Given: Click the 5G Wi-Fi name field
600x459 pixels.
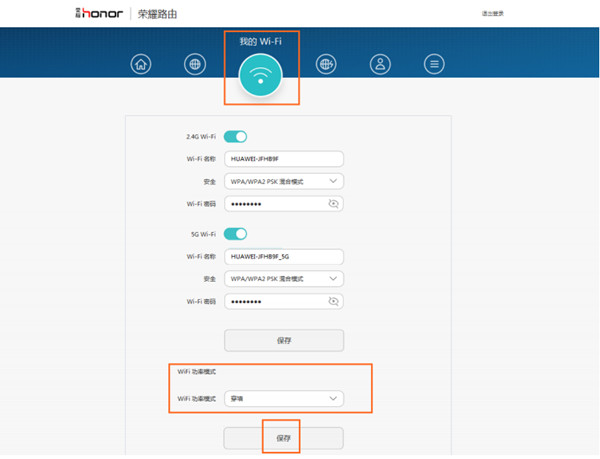Looking at the screenshot, I should point(284,256).
